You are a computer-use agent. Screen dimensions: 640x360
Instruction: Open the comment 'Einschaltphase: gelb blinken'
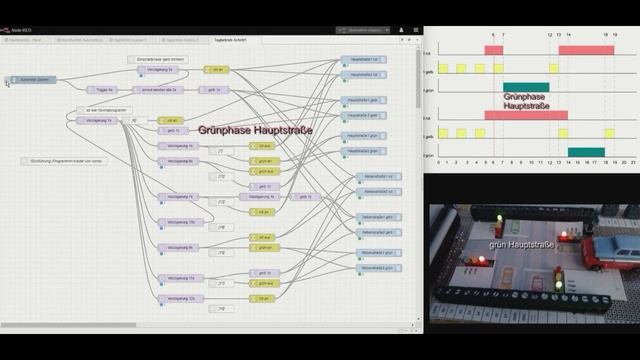158,60
